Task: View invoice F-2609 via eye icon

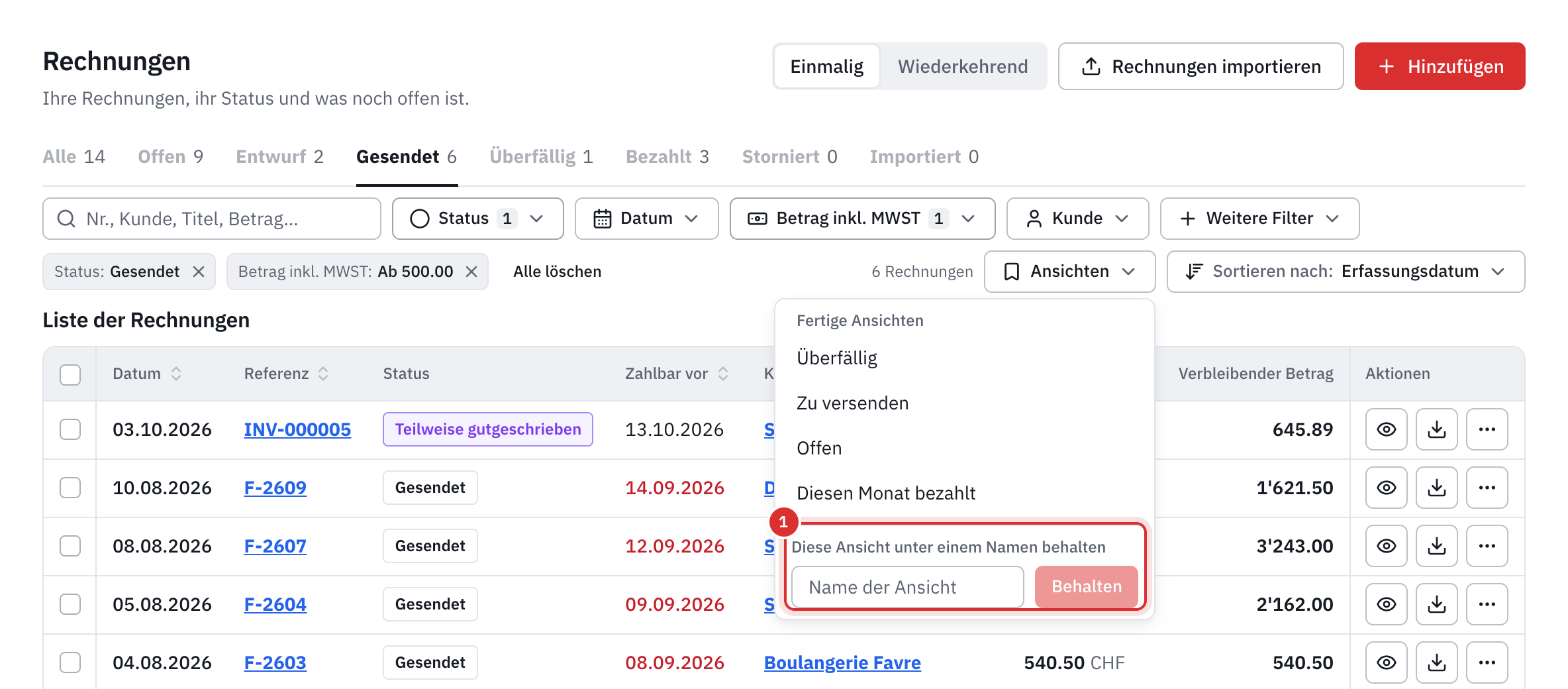Action: (x=1386, y=488)
